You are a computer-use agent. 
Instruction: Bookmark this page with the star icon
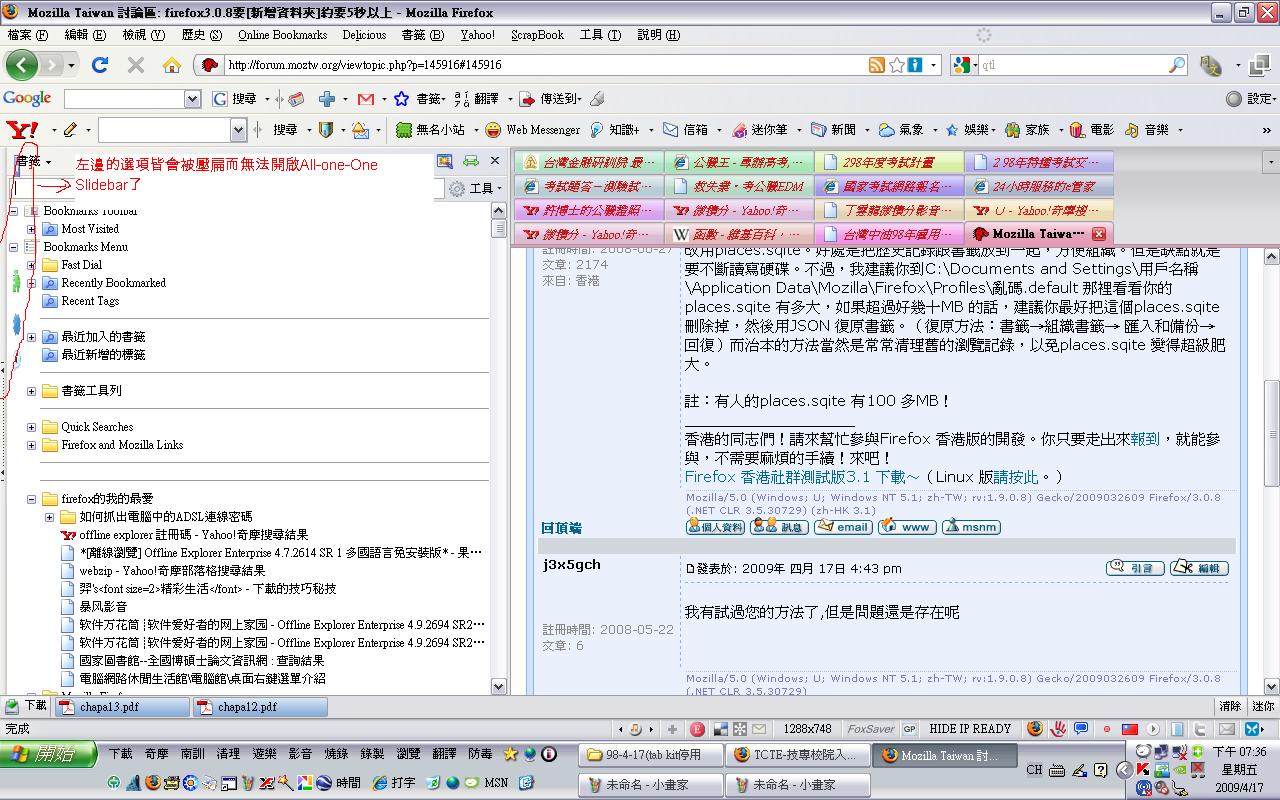[897, 65]
